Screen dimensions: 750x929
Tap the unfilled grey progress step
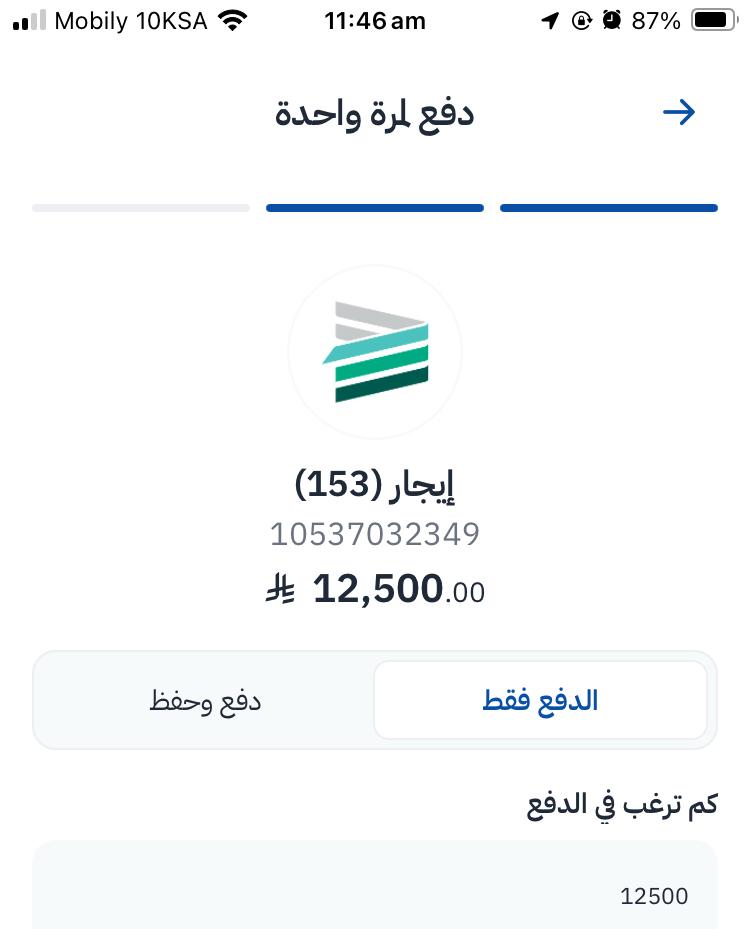pyautogui.click(x=141, y=208)
